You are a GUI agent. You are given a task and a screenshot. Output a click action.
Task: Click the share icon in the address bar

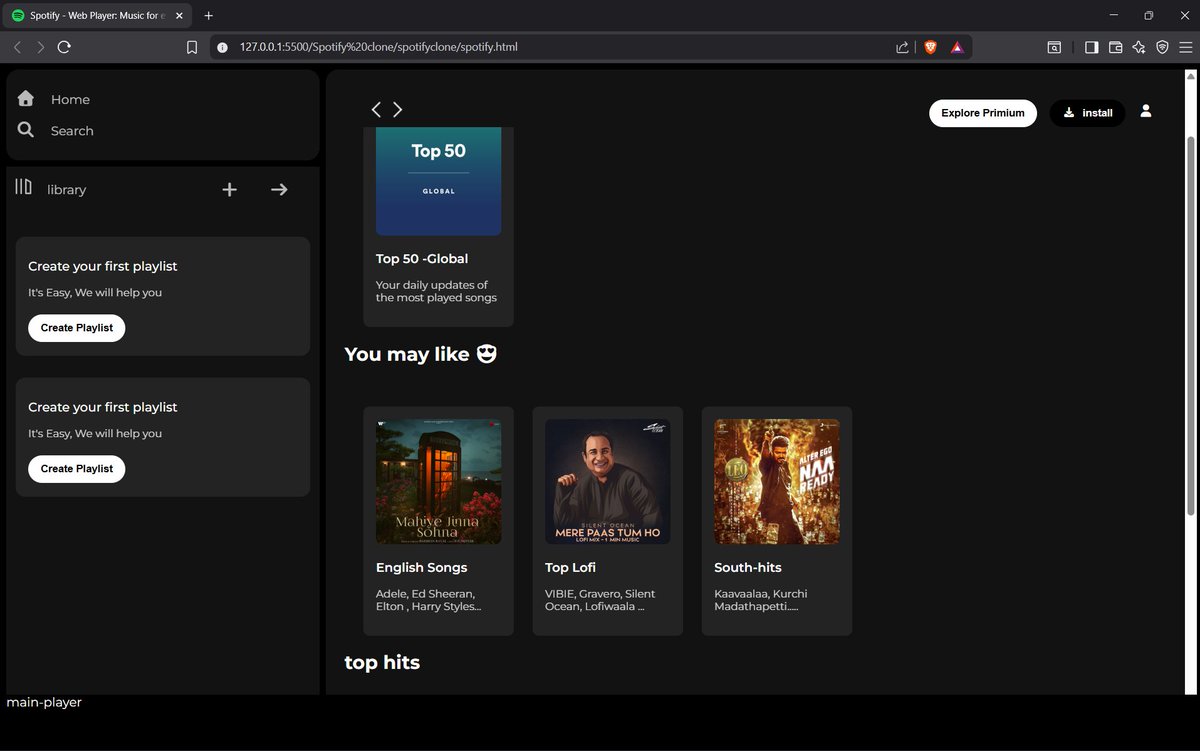902,47
